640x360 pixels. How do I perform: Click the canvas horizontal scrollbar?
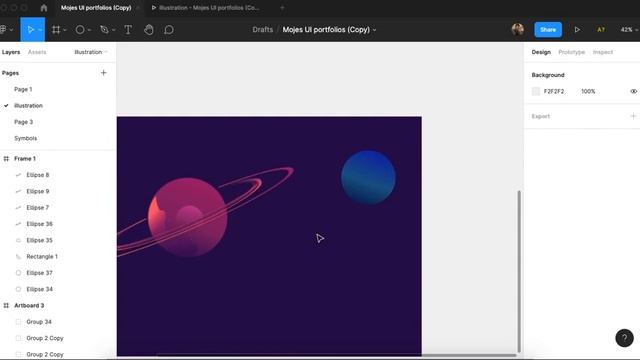coord(337,355)
